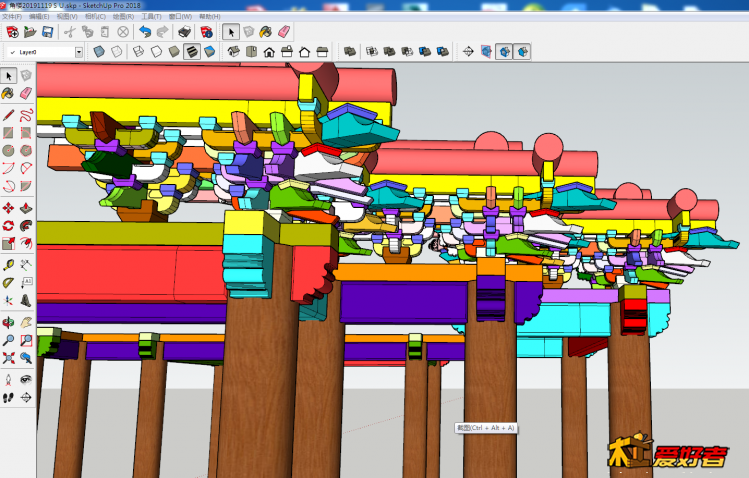Click the 截图(Ctrl + Alt + A) tooltip button
749x478 pixels.
486,428
